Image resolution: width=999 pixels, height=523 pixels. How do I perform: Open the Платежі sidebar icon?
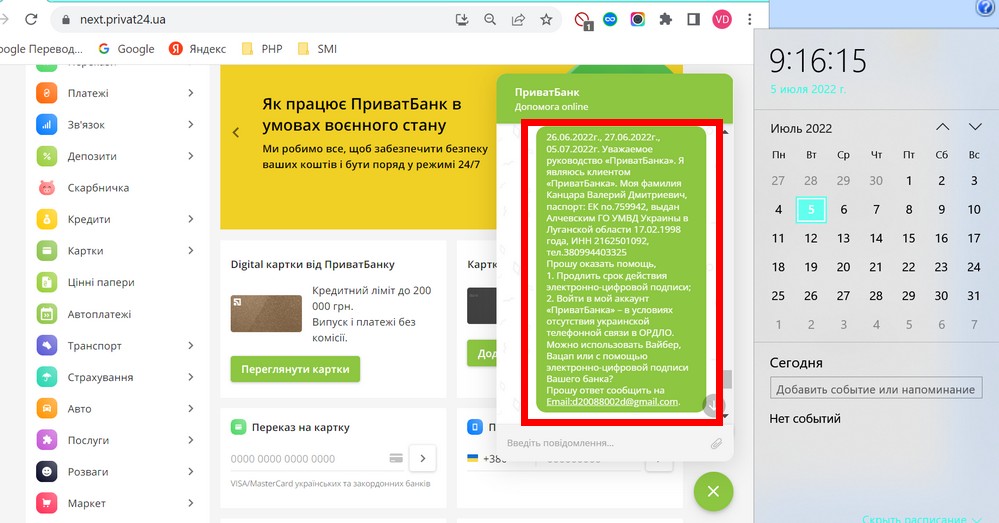(47, 93)
